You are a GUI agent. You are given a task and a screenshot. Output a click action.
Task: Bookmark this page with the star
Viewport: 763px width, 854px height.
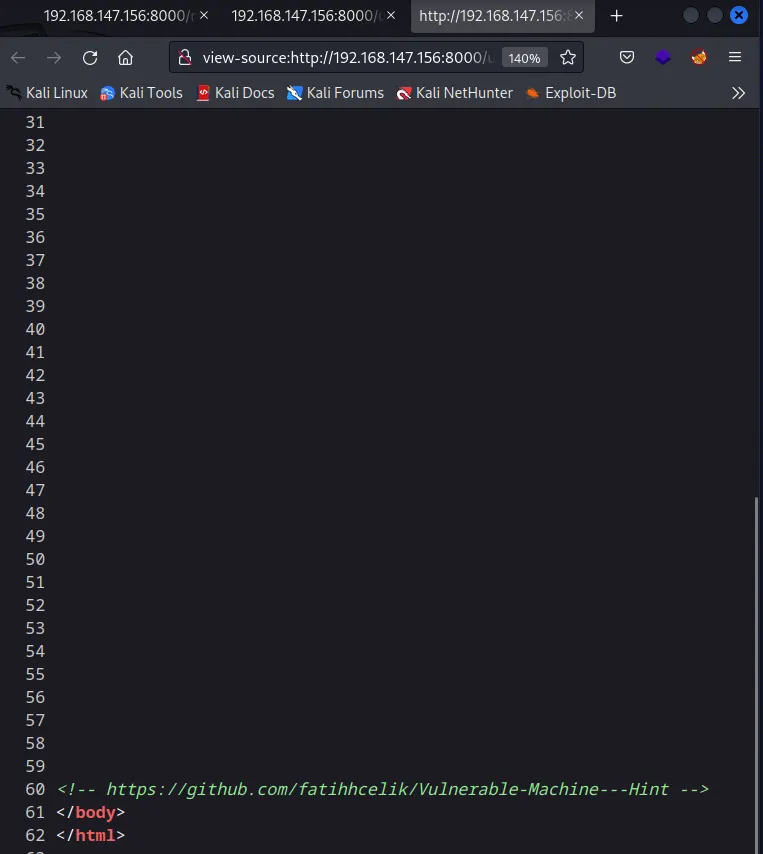coord(568,57)
